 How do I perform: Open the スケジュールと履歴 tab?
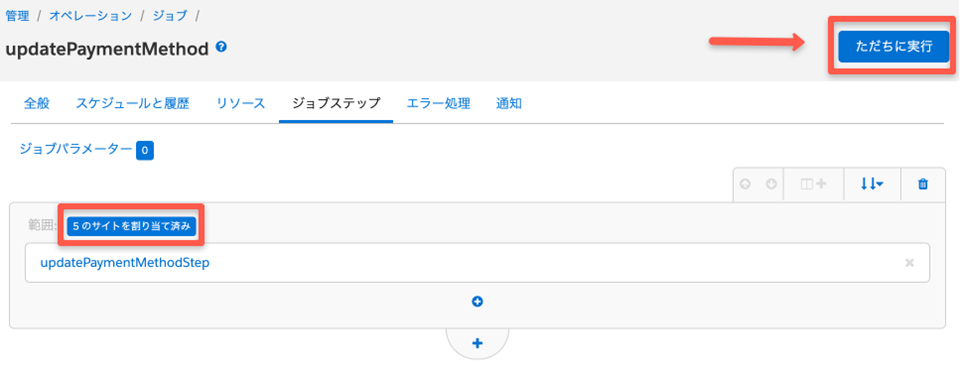point(132,103)
